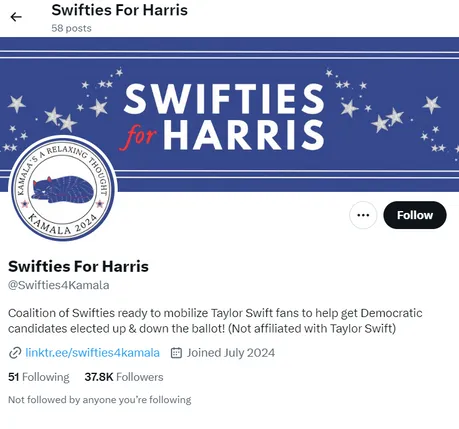Click the @Swifties4Kamala handle
This screenshot has width=459, height=429.
tap(59, 285)
